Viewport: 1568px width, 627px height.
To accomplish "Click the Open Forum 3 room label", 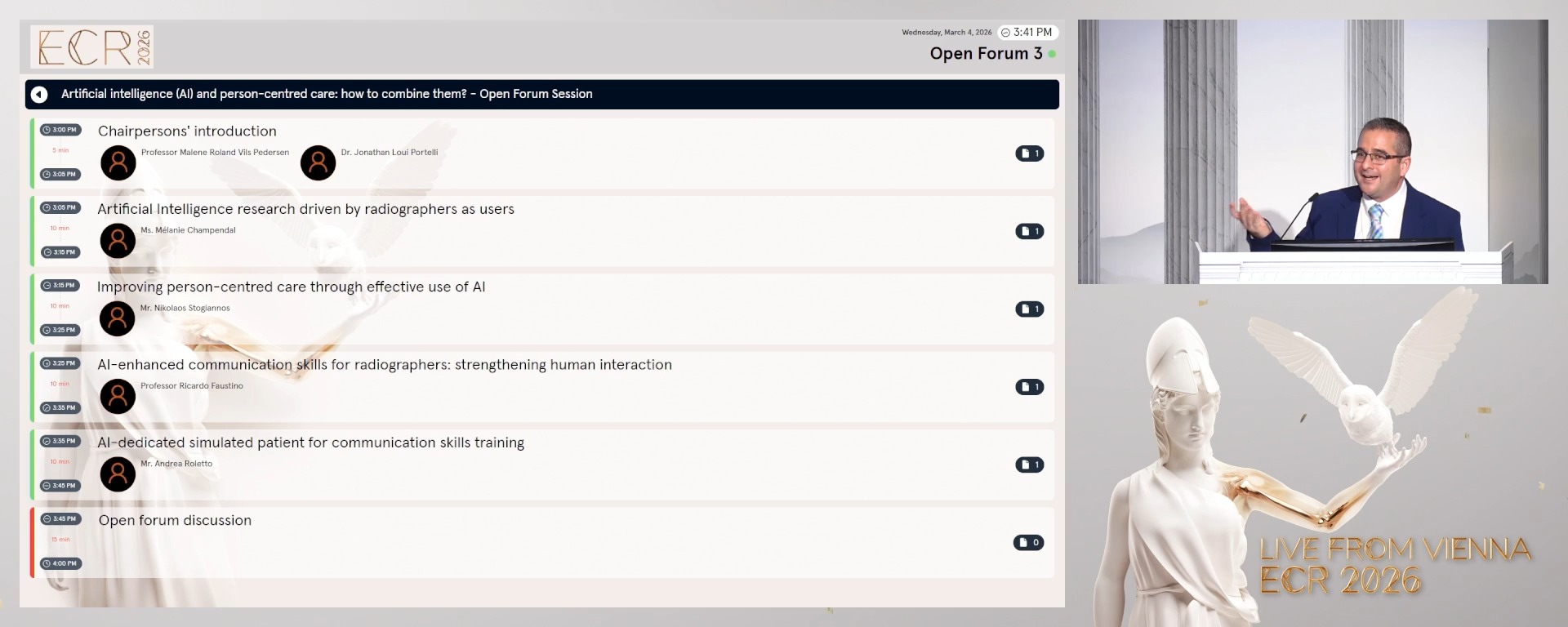I will pos(986,54).
